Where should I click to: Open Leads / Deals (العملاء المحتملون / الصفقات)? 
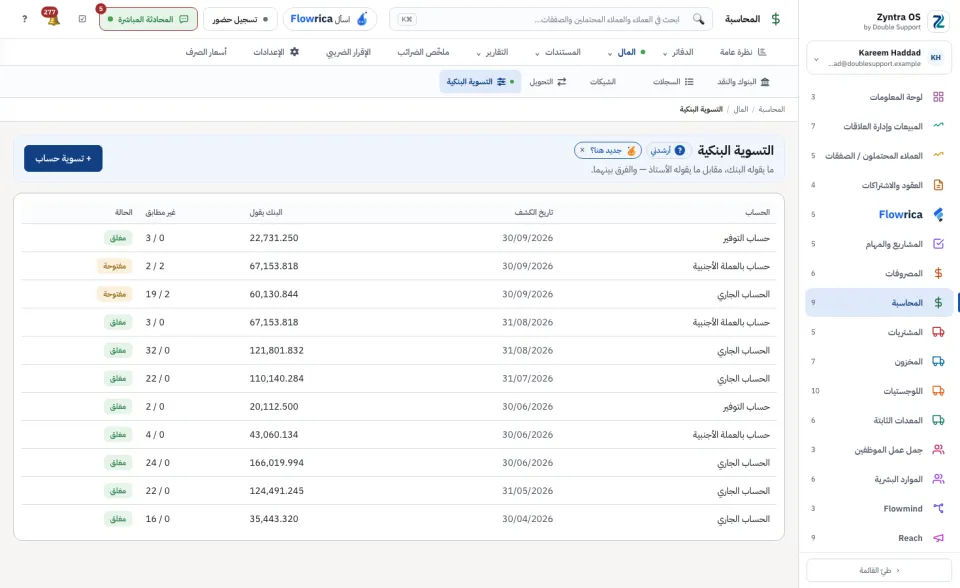(879, 156)
